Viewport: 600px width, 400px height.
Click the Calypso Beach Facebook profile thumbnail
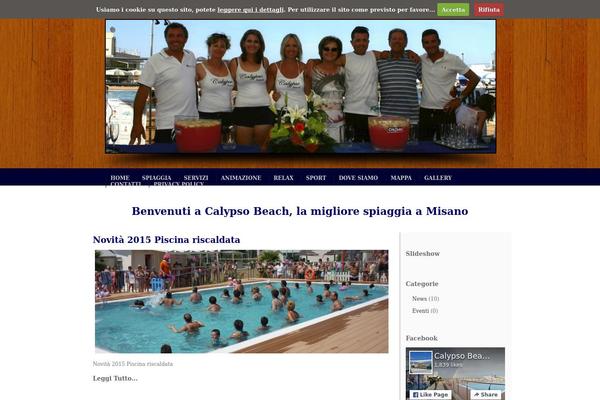coord(421,362)
